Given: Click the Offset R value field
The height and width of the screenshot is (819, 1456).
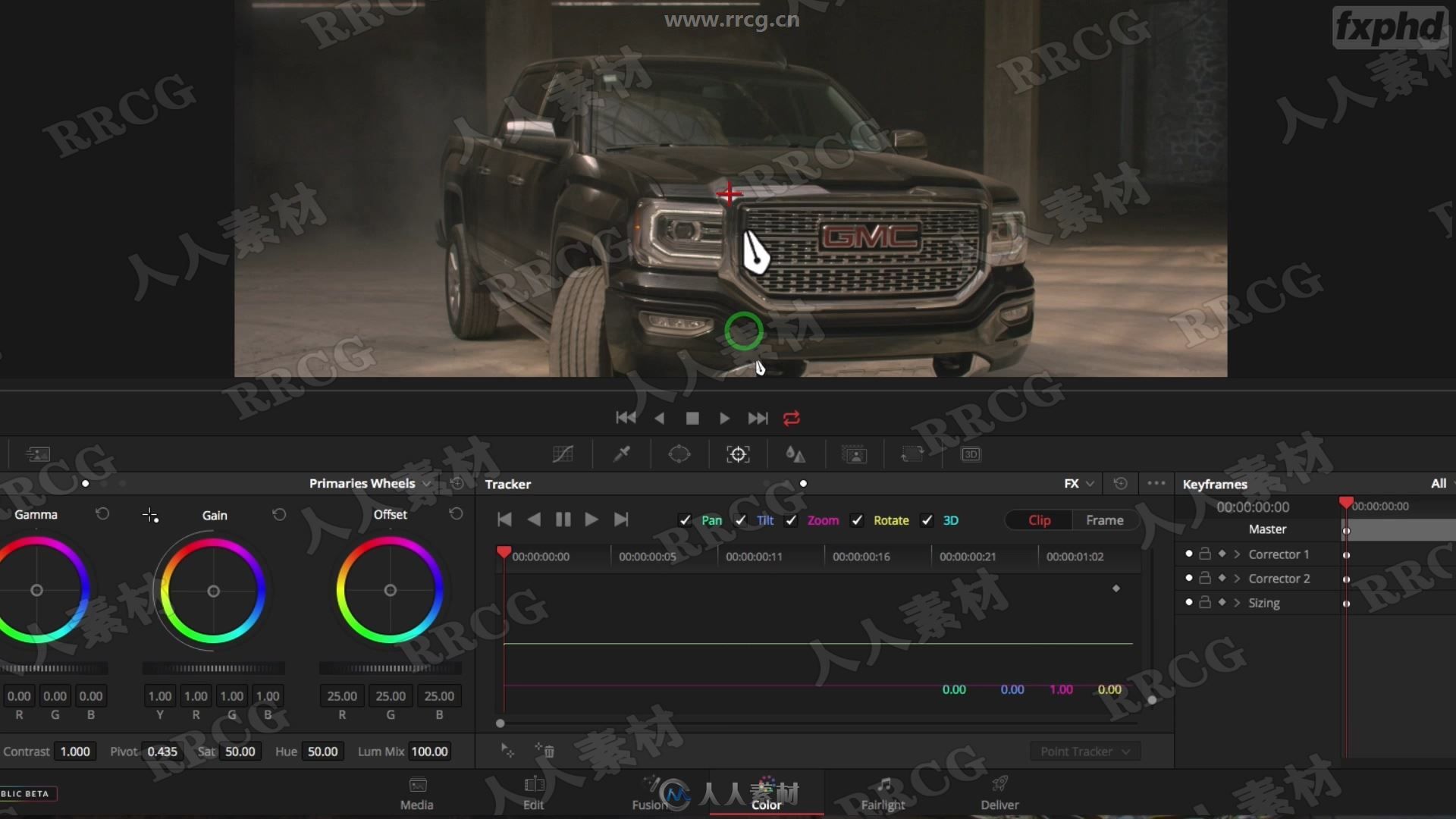Looking at the screenshot, I should tap(342, 695).
